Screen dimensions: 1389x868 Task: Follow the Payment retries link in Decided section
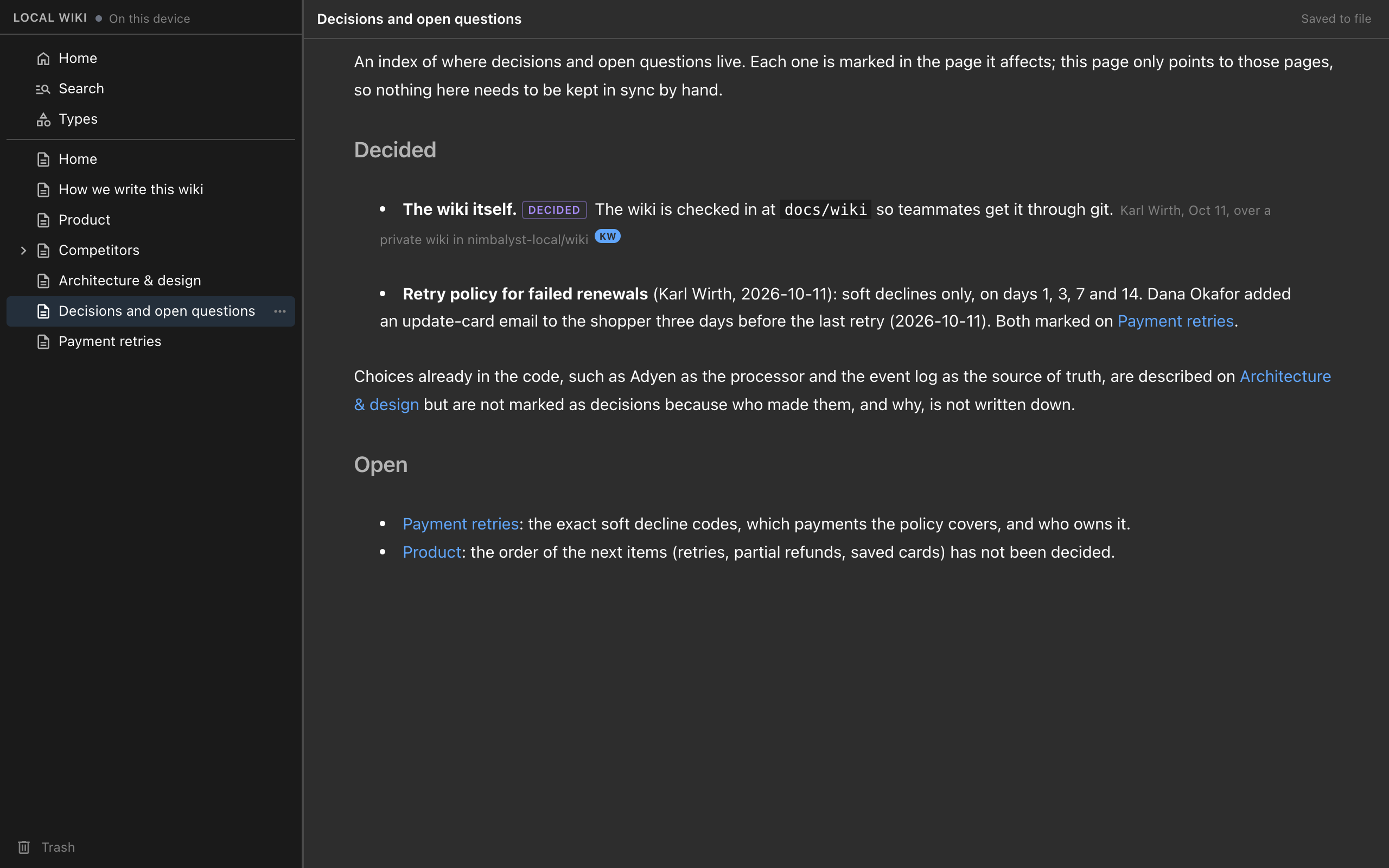pos(1175,322)
